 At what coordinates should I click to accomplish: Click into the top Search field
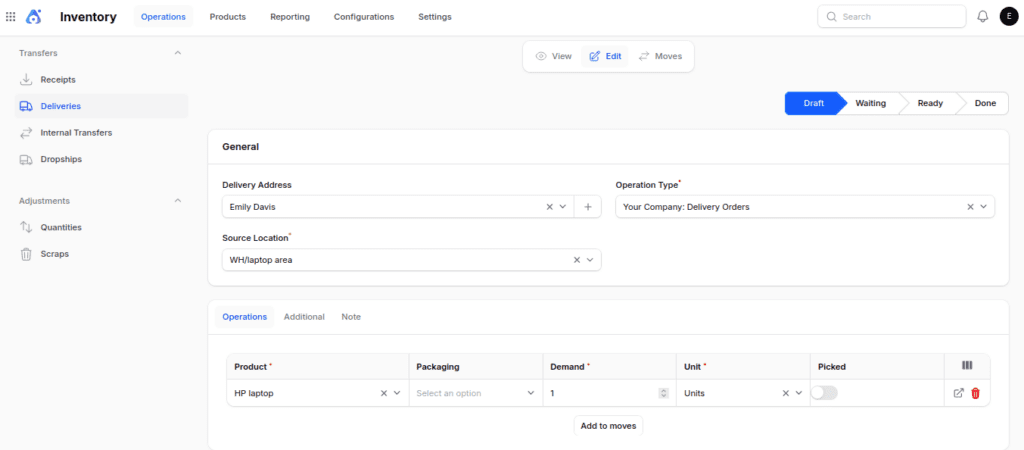pyautogui.click(x=892, y=17)
